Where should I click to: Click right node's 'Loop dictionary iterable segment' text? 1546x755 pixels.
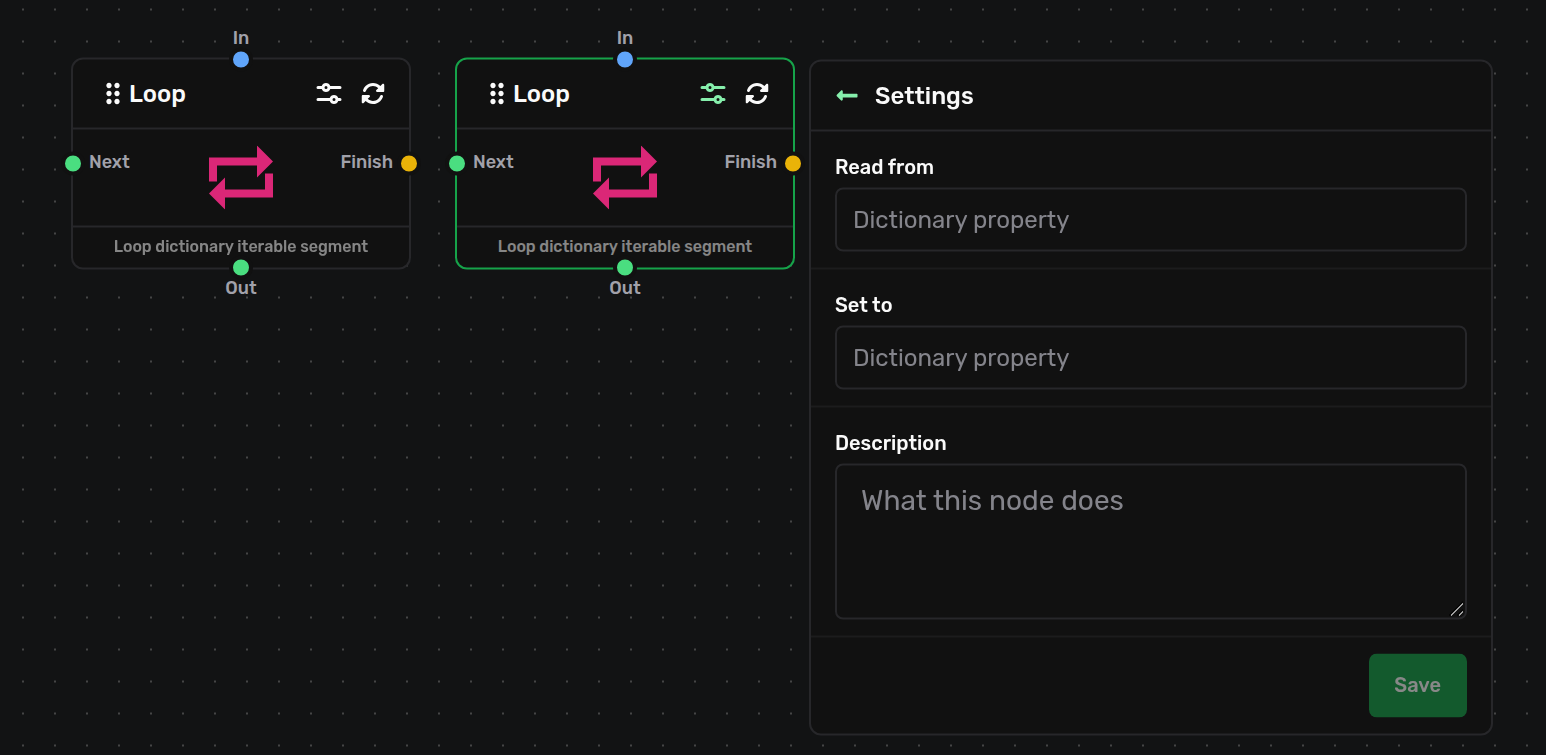coord(625,246)
